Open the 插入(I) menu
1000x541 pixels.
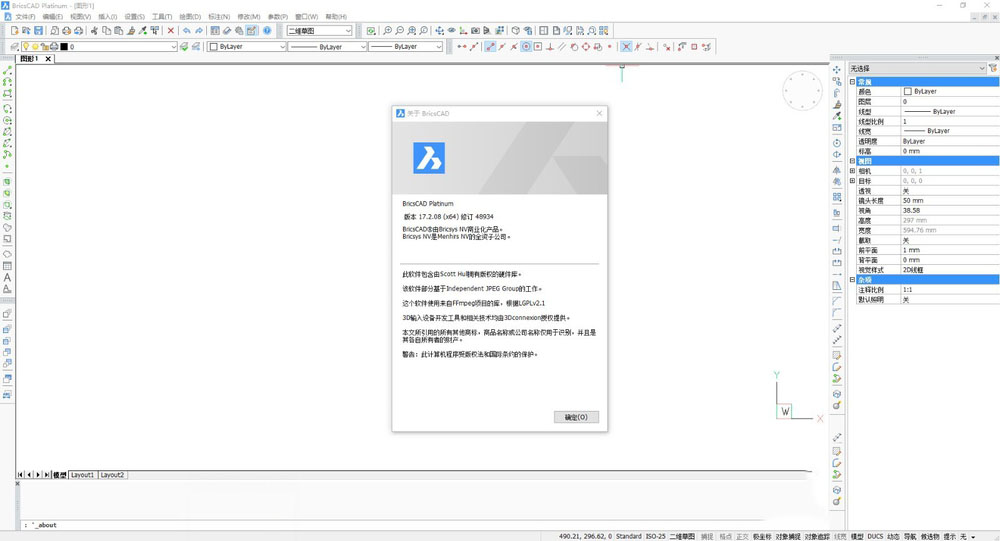pyautogui.click(x=107, y=17)
